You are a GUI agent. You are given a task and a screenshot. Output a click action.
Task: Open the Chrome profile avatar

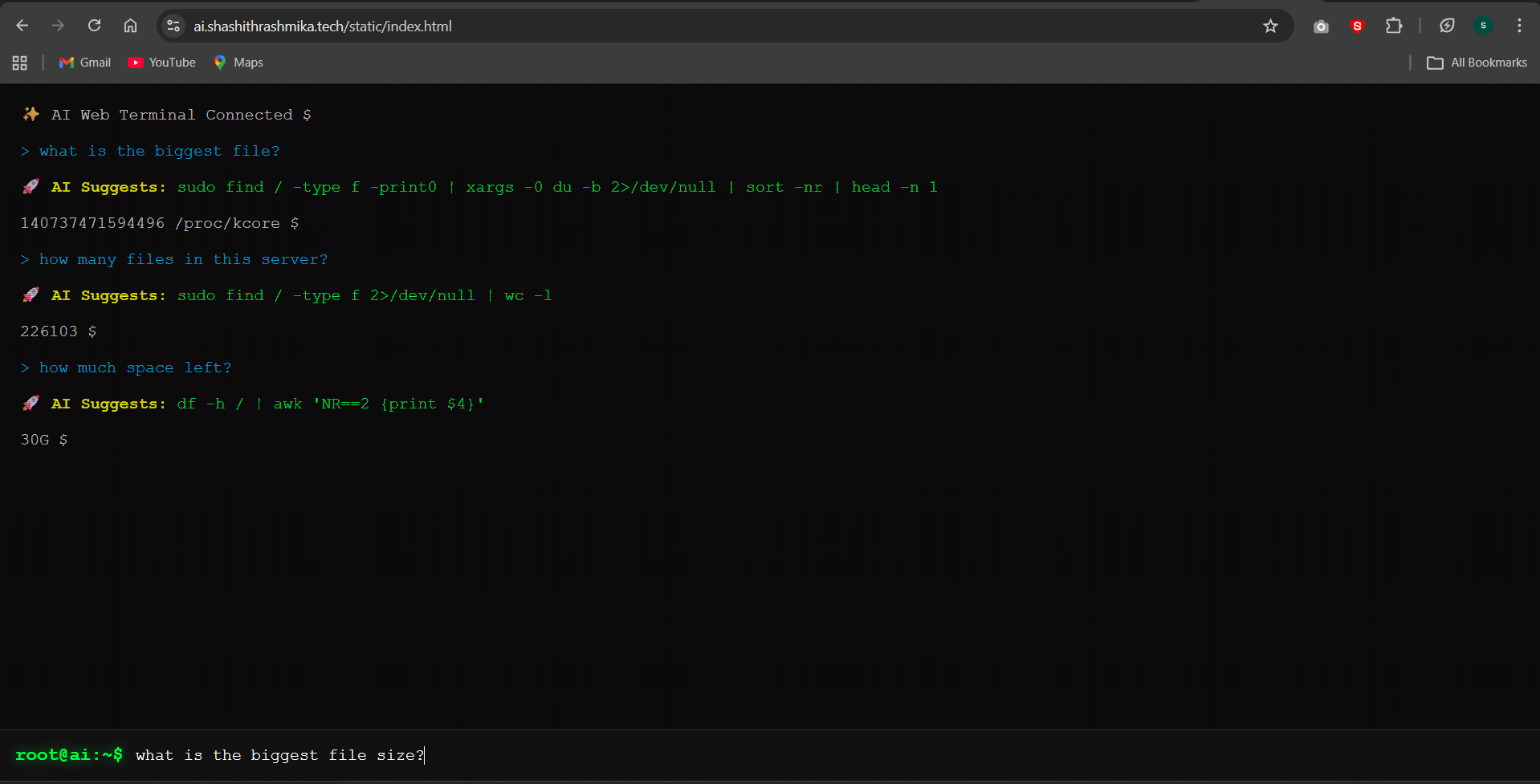click(1483, 26)
